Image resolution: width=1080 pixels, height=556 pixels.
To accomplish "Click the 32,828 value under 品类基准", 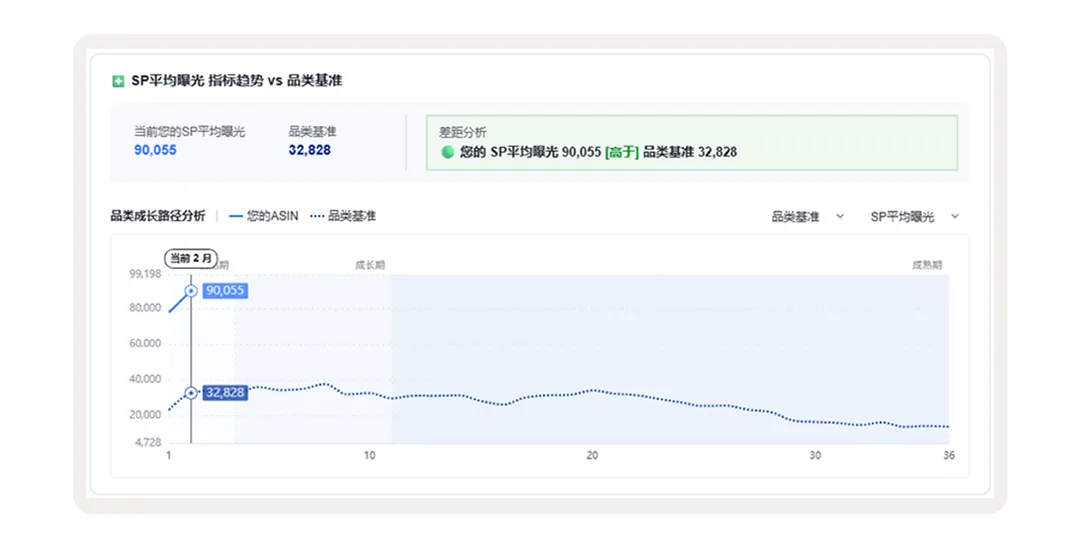I will [x=309, y=150].
